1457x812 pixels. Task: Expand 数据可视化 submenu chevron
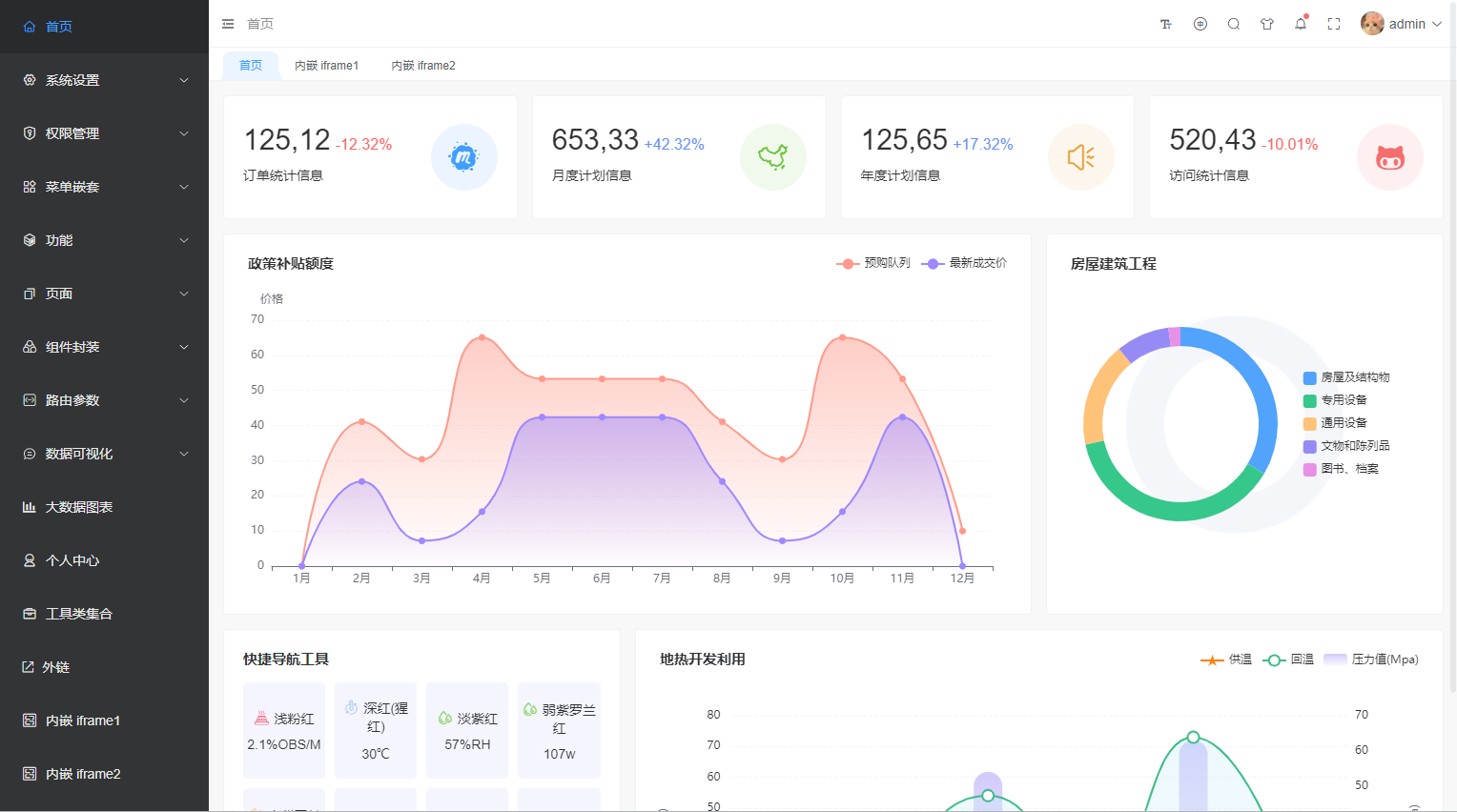184,454
